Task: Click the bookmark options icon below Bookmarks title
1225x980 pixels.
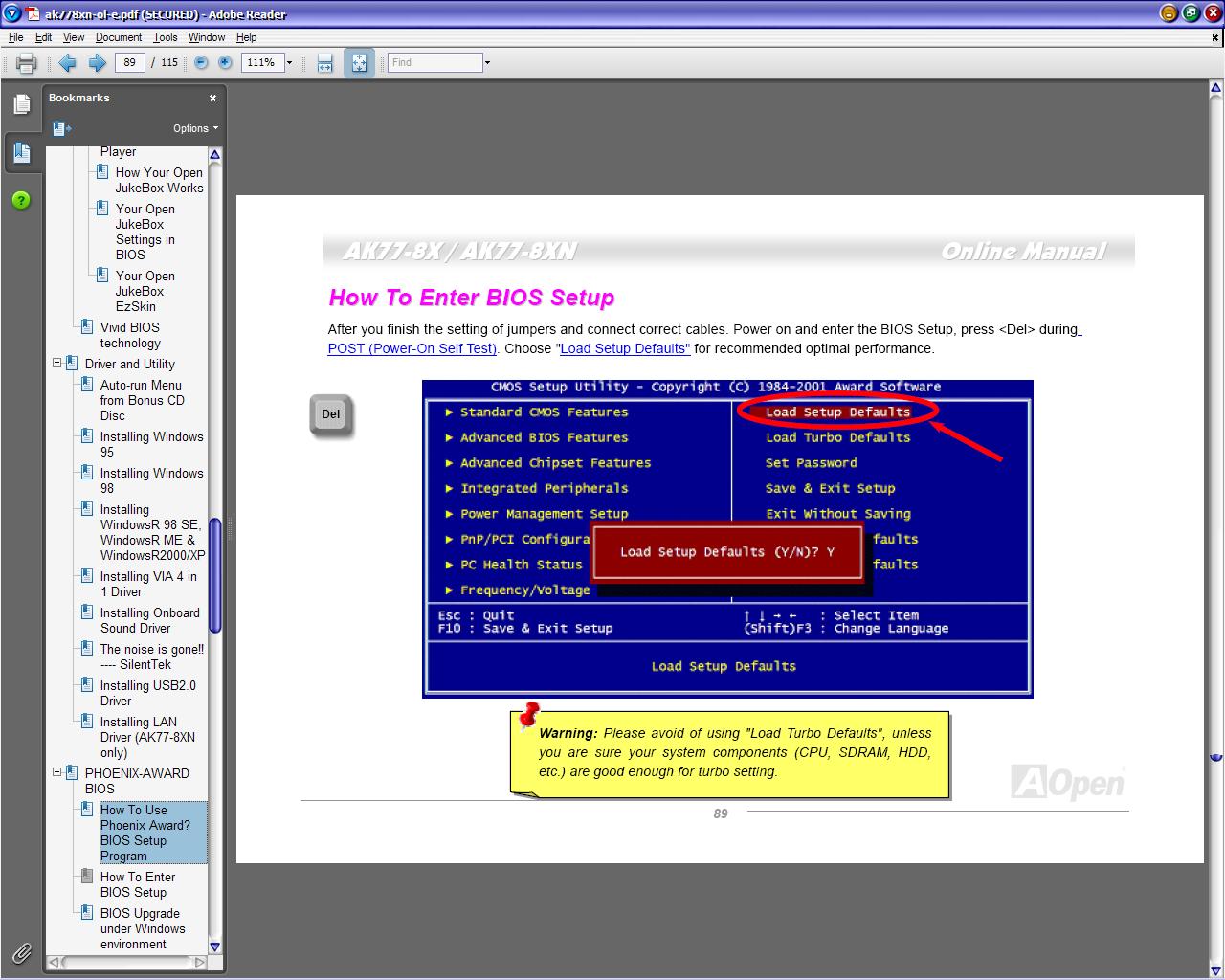Action: pos(62,128)
